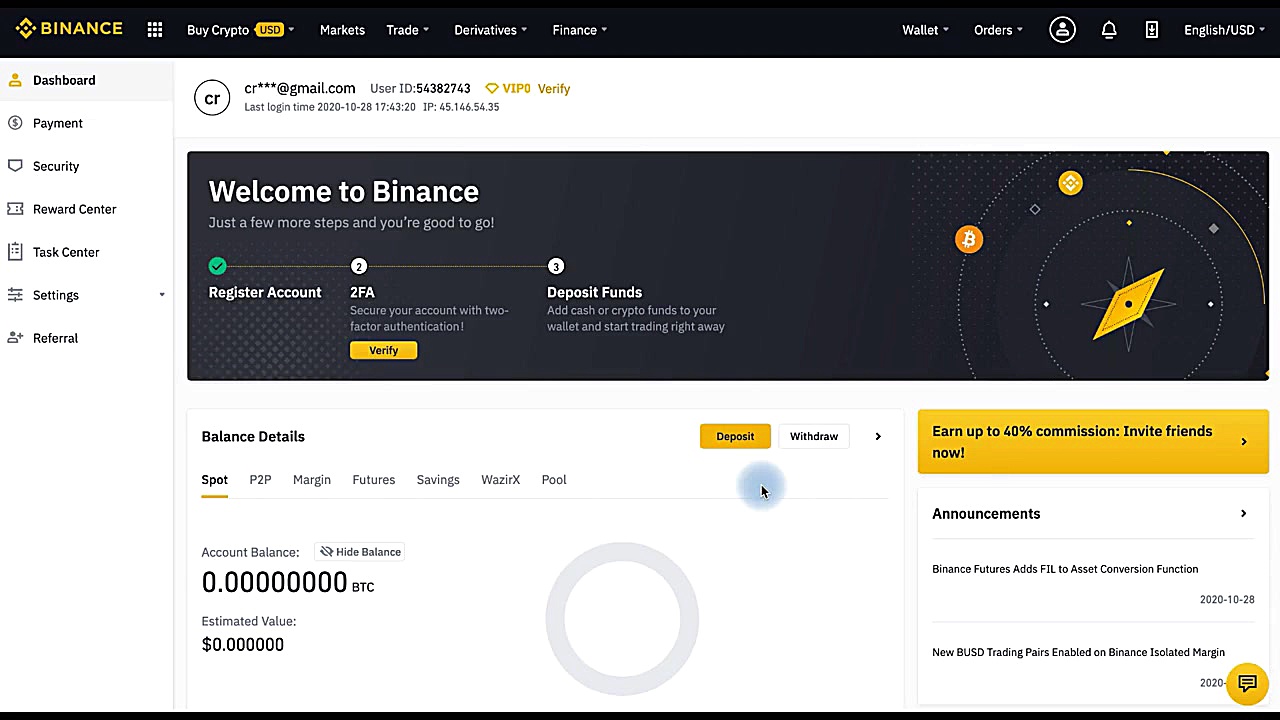Expand the Buy Crypto dropdown

(240, 30)
